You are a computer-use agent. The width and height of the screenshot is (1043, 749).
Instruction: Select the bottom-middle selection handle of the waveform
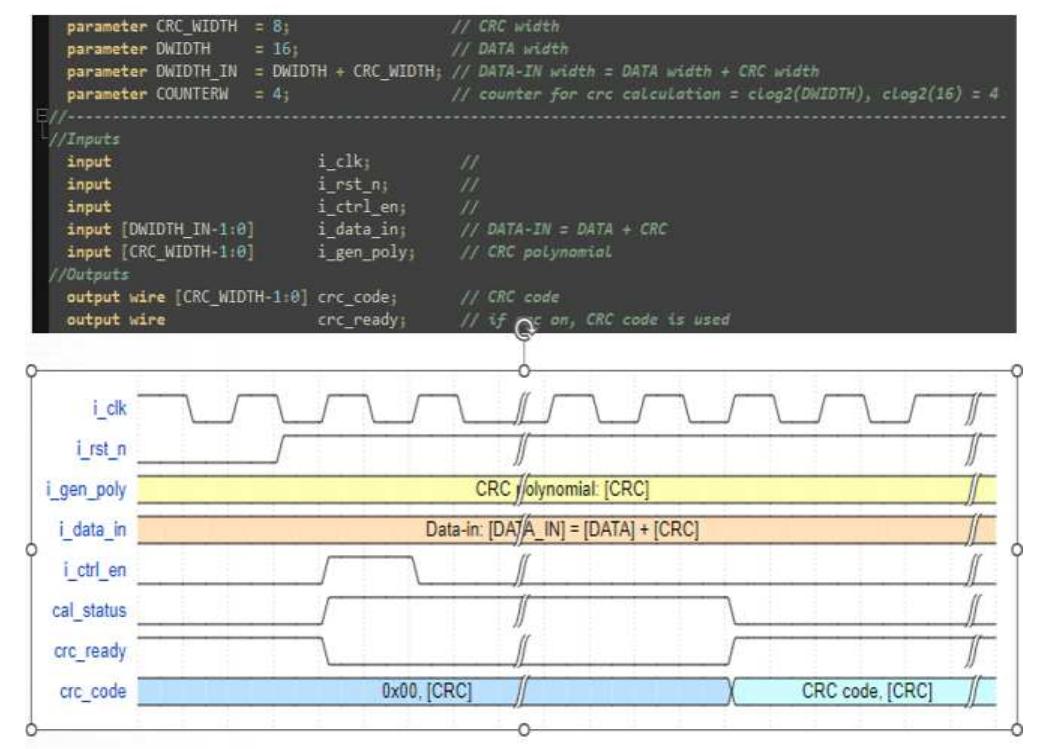524,730
